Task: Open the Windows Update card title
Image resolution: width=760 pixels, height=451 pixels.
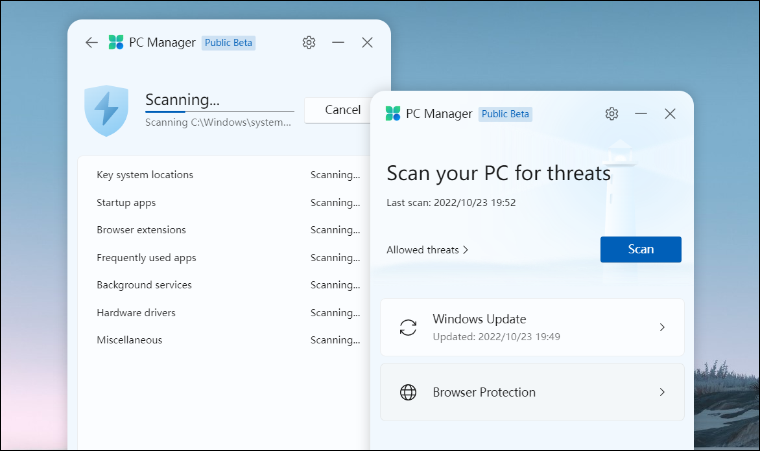Action: (x=479, y=319)
